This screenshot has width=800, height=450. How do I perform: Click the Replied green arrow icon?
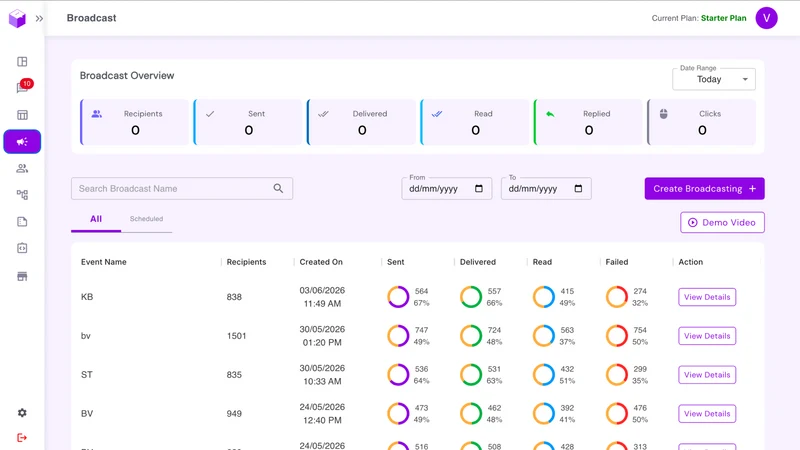coord(550,114)
